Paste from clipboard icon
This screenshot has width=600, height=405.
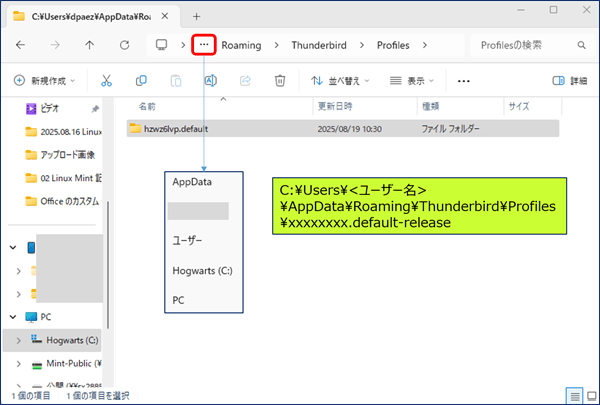click(176, 81)
